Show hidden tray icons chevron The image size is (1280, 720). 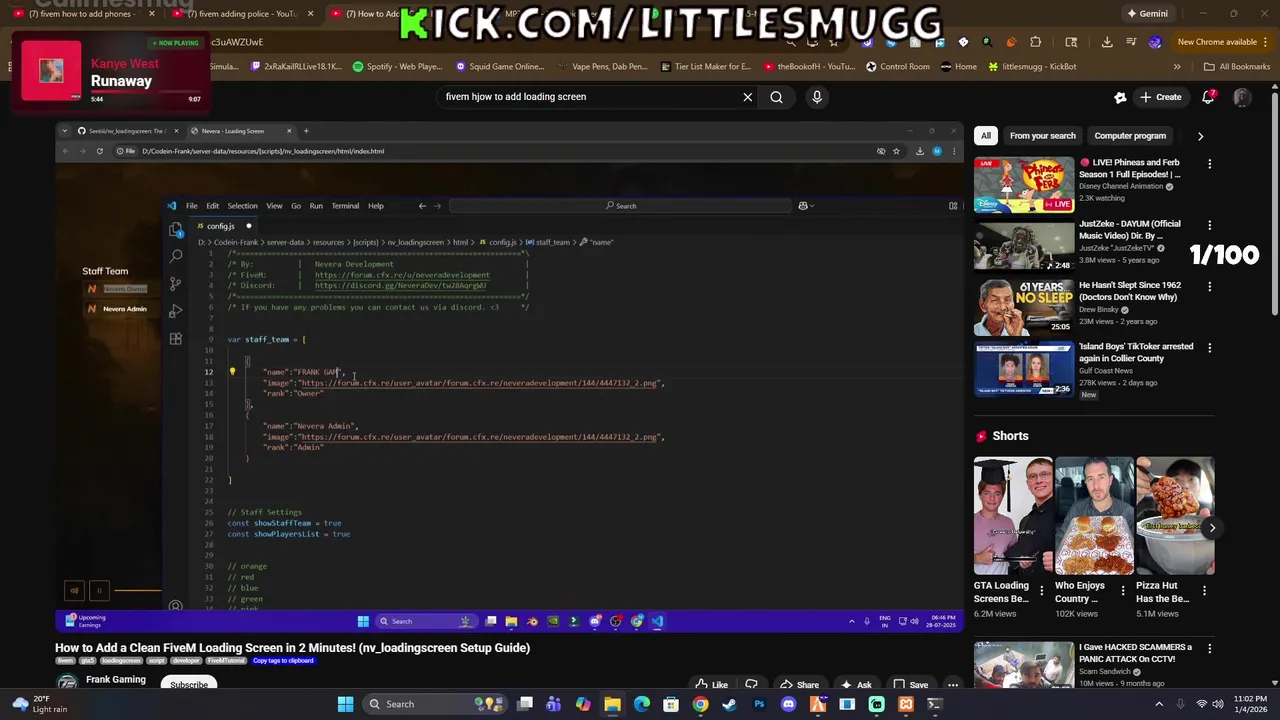click(1159, 704)
